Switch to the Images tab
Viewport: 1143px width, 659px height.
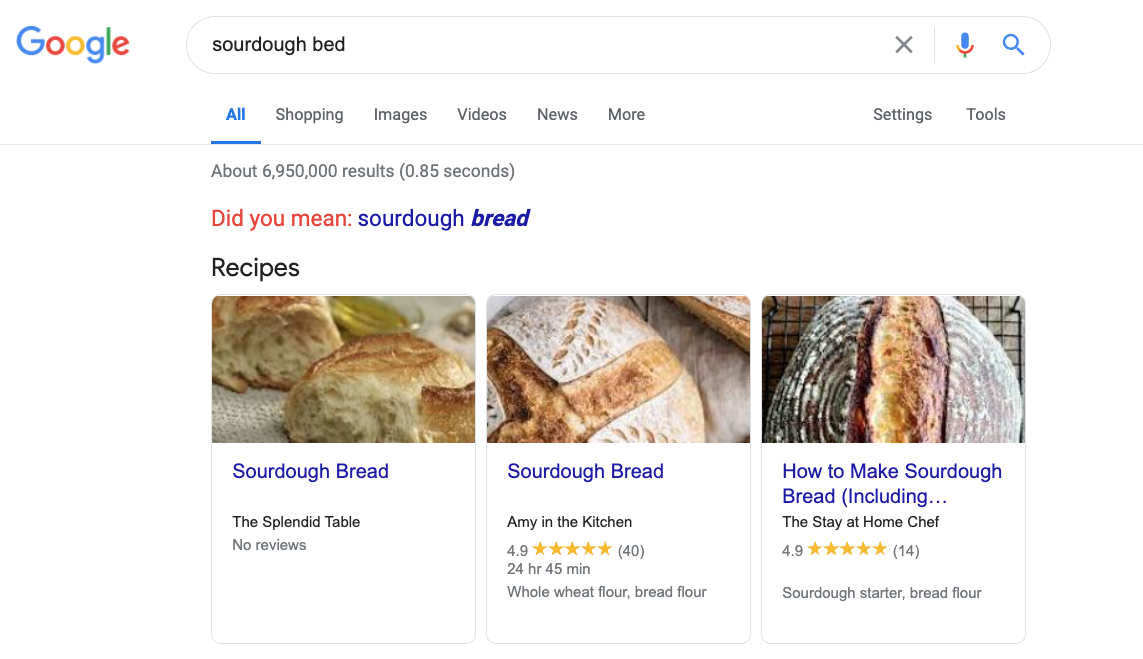[x=400, y=114]
